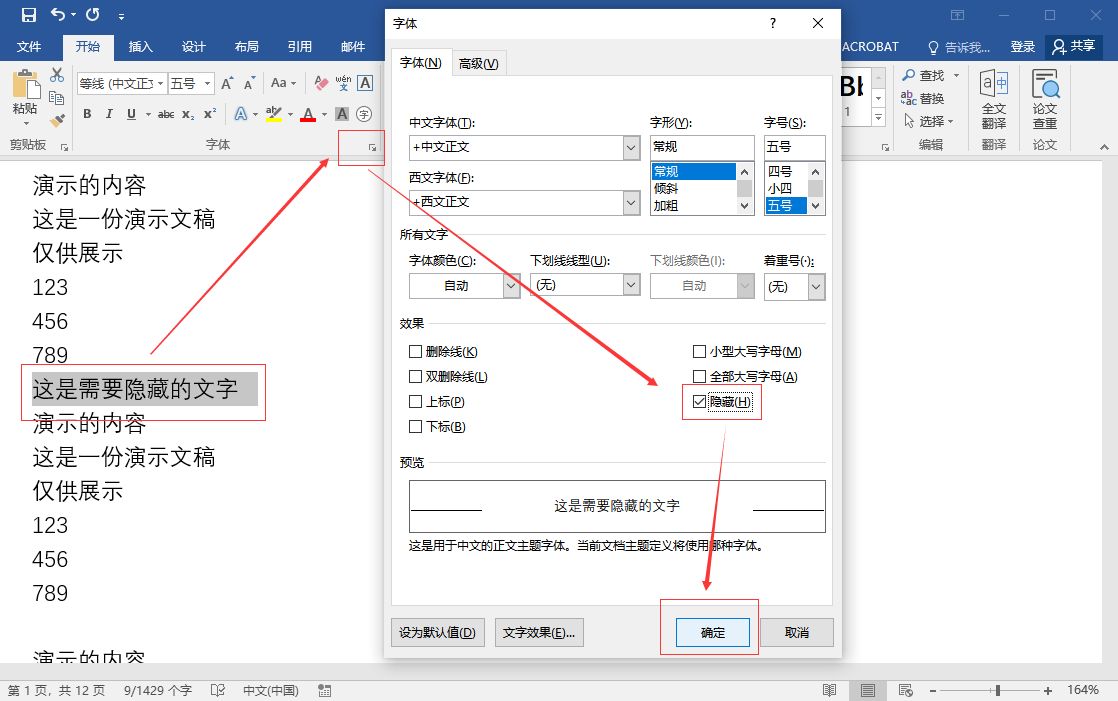Apply superscript with the x² icon

210,114
